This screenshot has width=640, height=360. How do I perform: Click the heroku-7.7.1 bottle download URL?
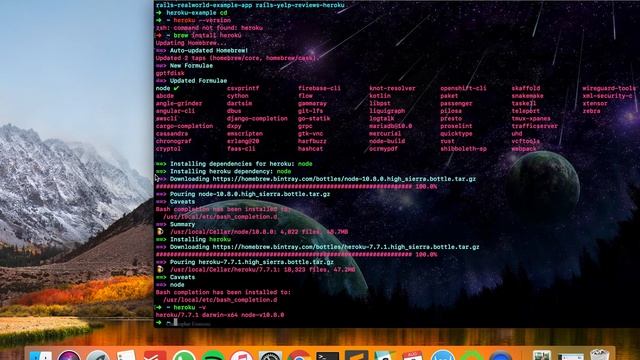tap(346, 247)
